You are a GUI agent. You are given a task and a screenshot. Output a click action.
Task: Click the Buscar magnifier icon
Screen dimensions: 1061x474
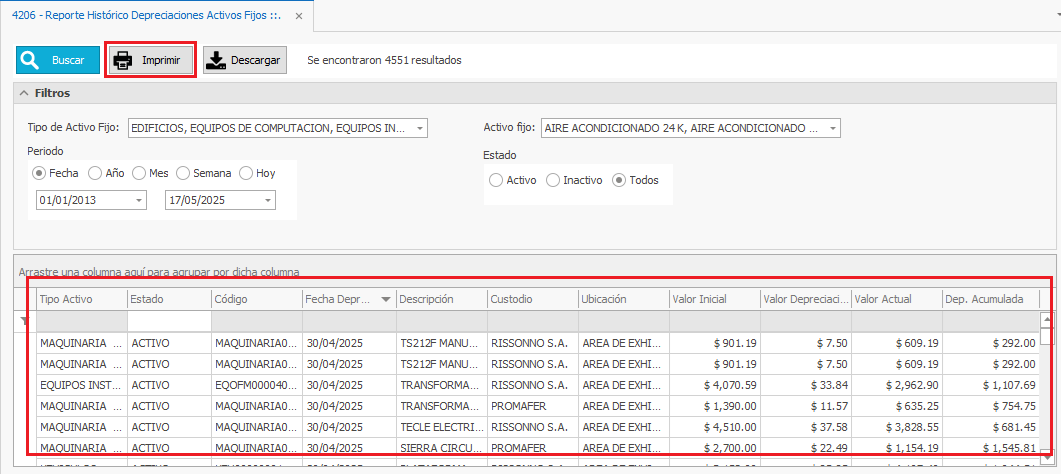pyautogui.click(x=30, y=60)
